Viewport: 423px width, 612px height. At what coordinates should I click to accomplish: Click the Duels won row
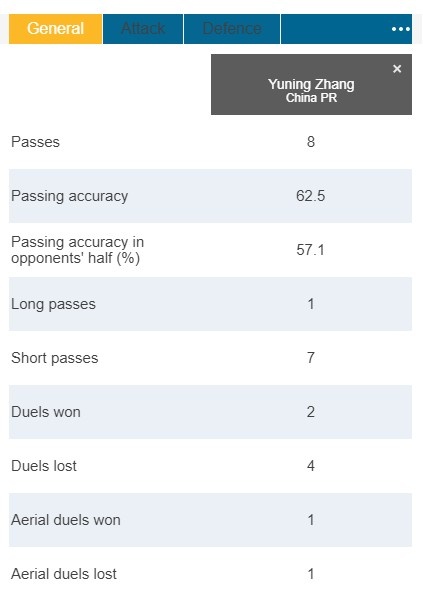(210, 412)
